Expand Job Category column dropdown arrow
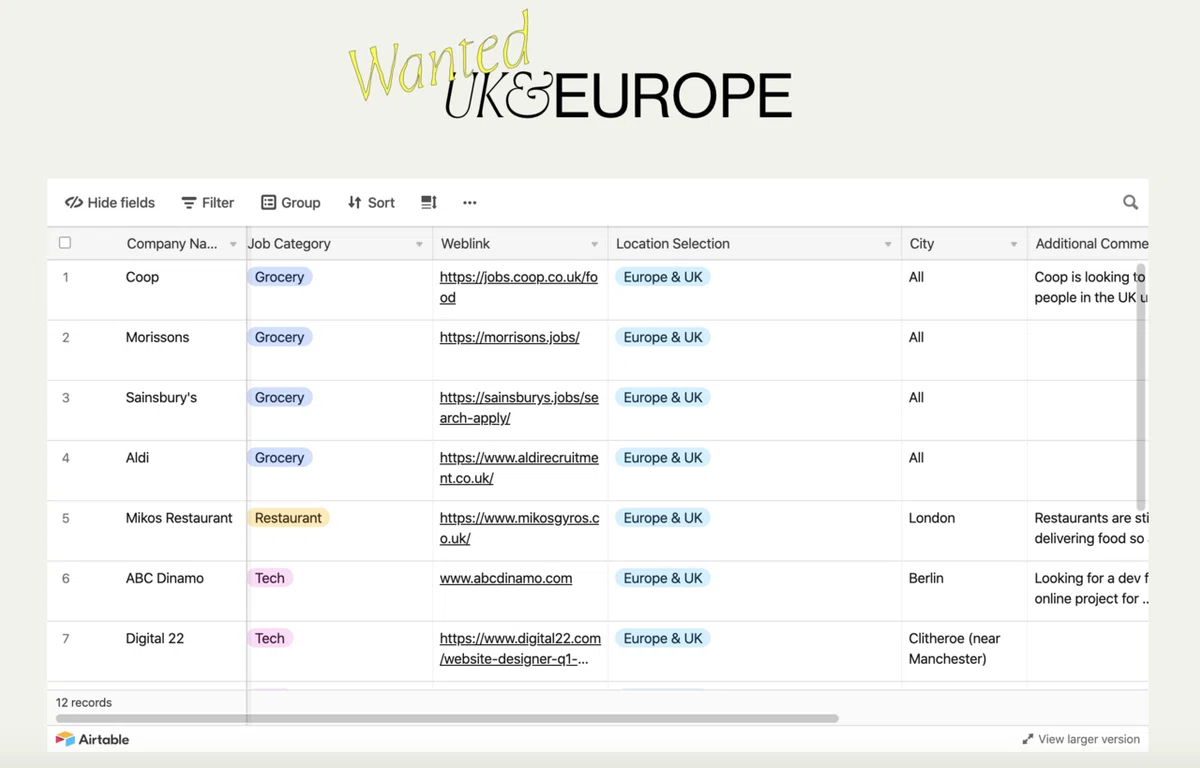1200x768 pixels. point(419,244)
